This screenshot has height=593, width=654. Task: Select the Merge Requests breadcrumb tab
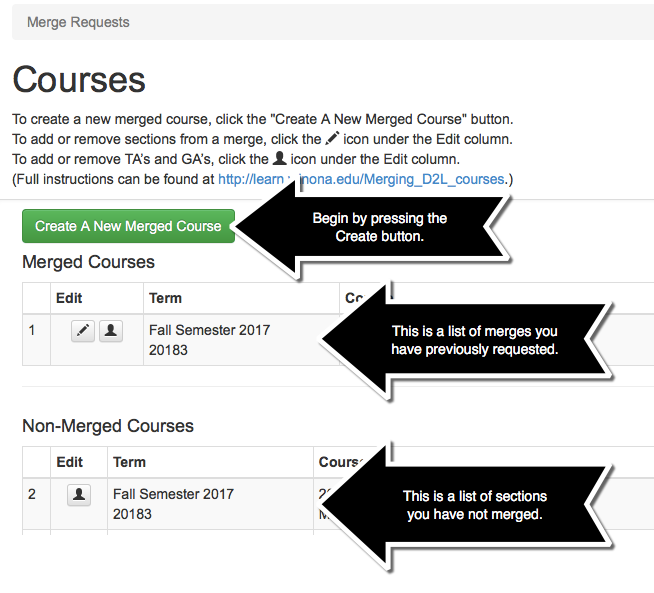click(78, 22)
